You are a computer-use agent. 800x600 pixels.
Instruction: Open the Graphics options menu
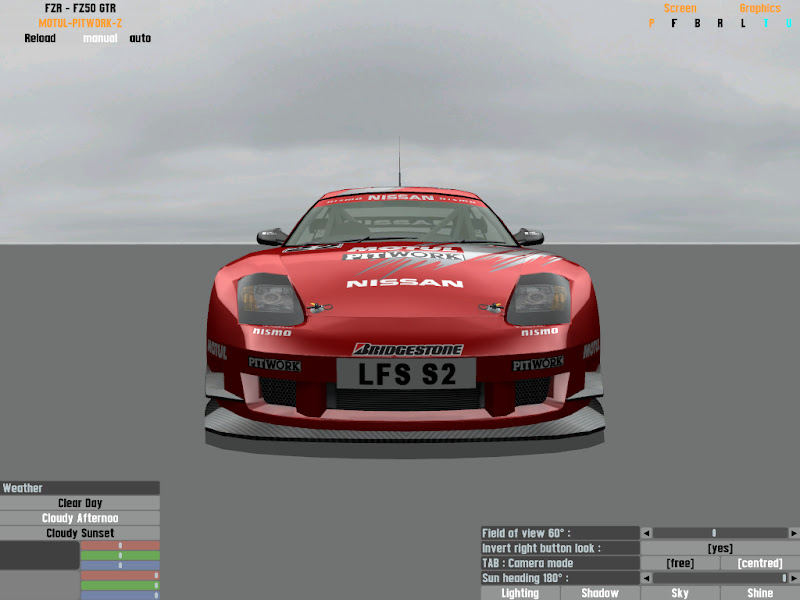(x=760, y=8)
